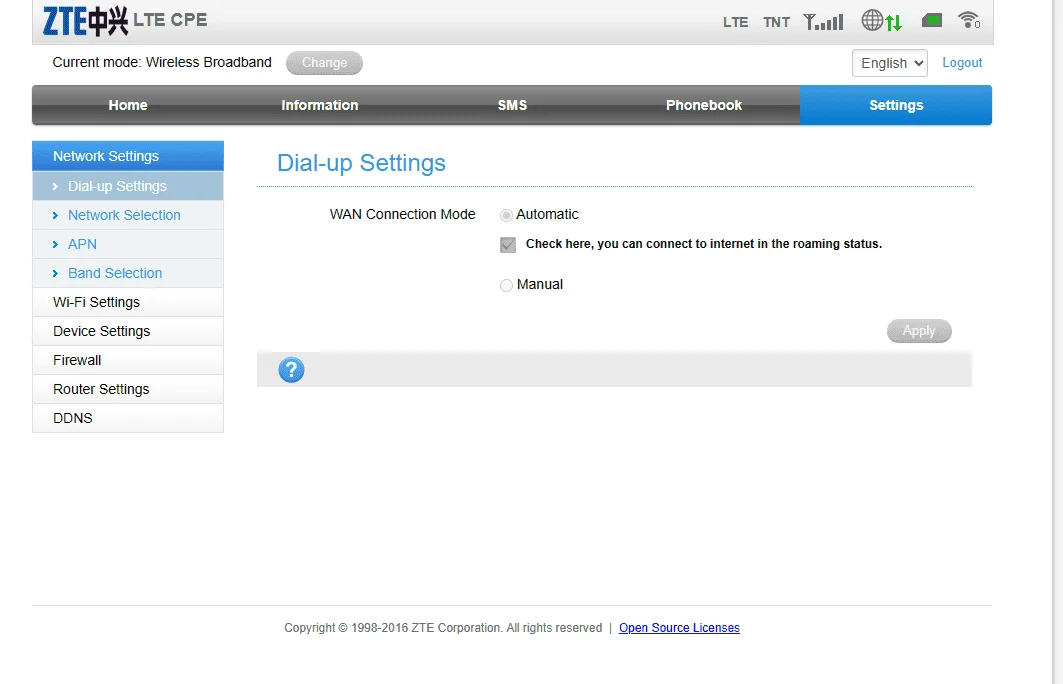Open the blue question mark help icon
The height and width of the screenshot is (684, 1063).
tap(292, 370)
